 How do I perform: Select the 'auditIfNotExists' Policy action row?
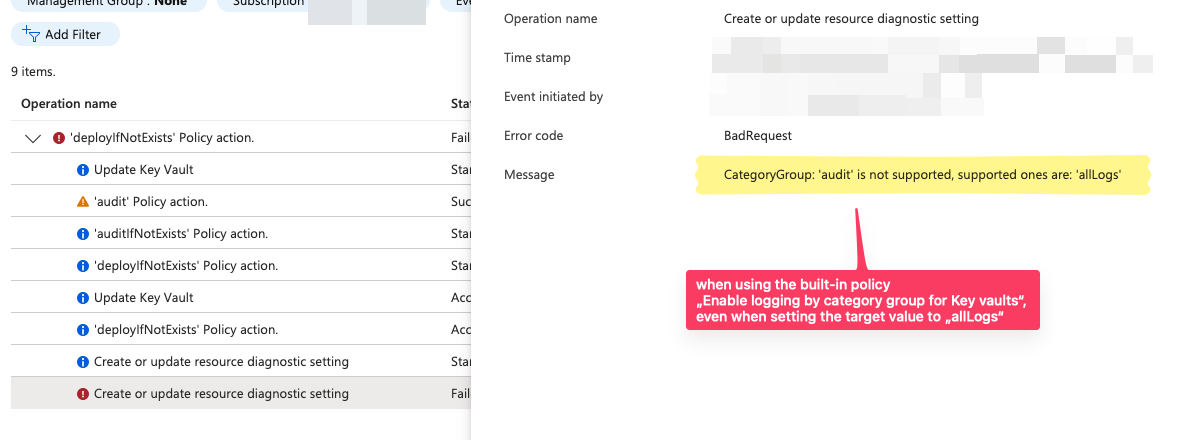[x=241, y=234]
